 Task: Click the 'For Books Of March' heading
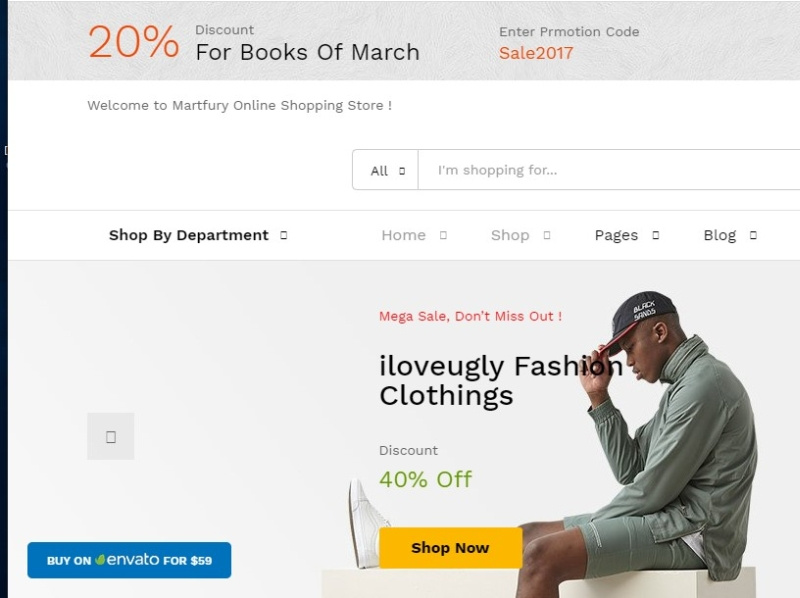point(307,53)
